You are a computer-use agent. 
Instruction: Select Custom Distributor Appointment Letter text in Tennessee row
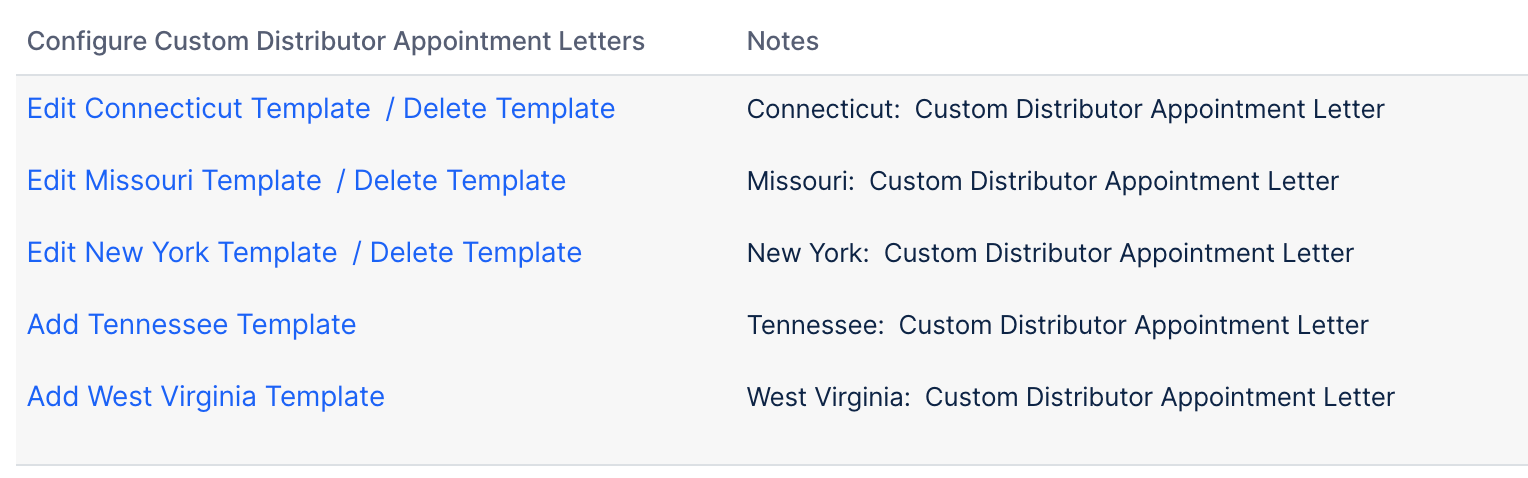click(1133, 325)
